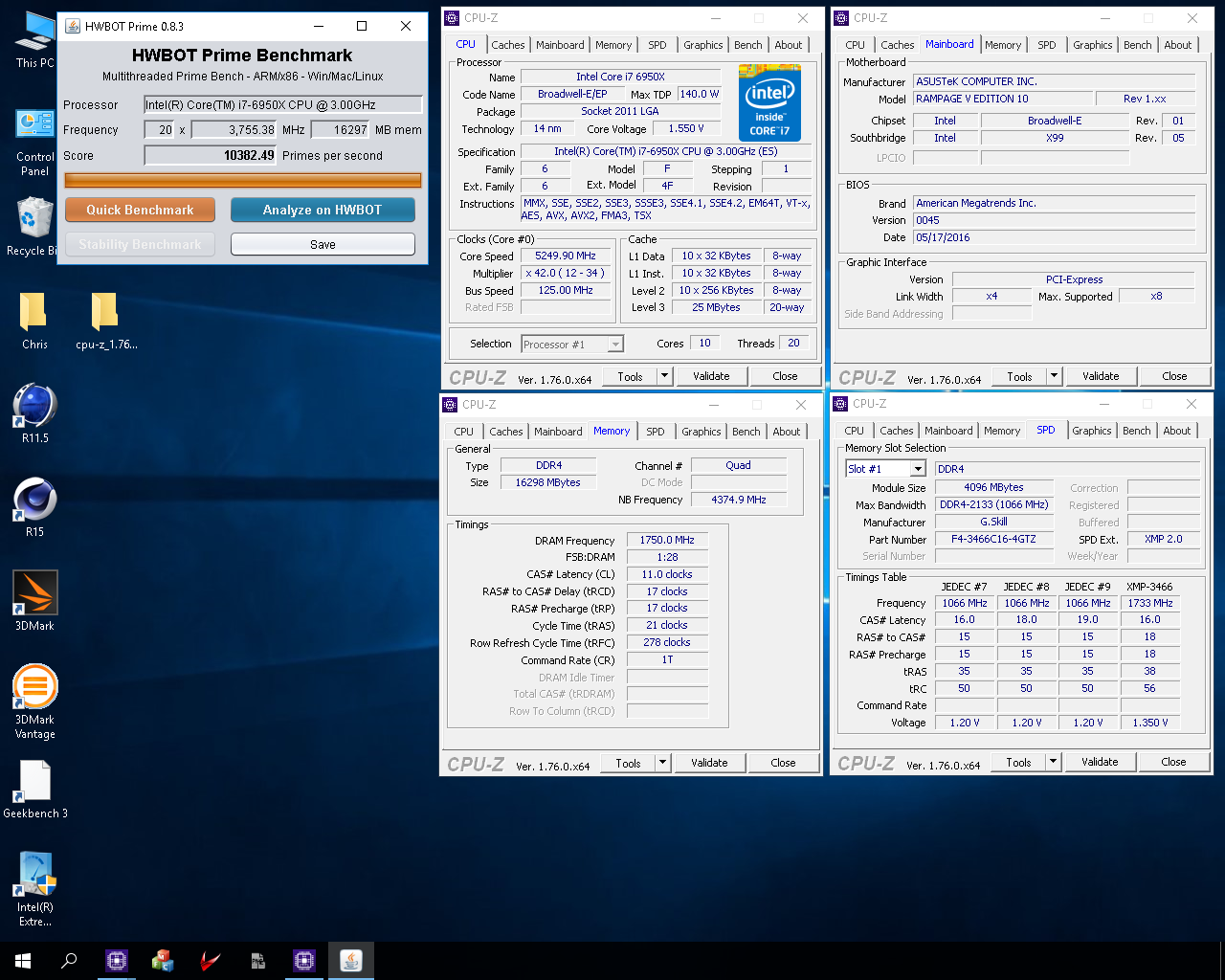Click the Part Number F4-3466C16-4GTZ
This screenshot has height=980, width=1225.
(x=993, y=539)
